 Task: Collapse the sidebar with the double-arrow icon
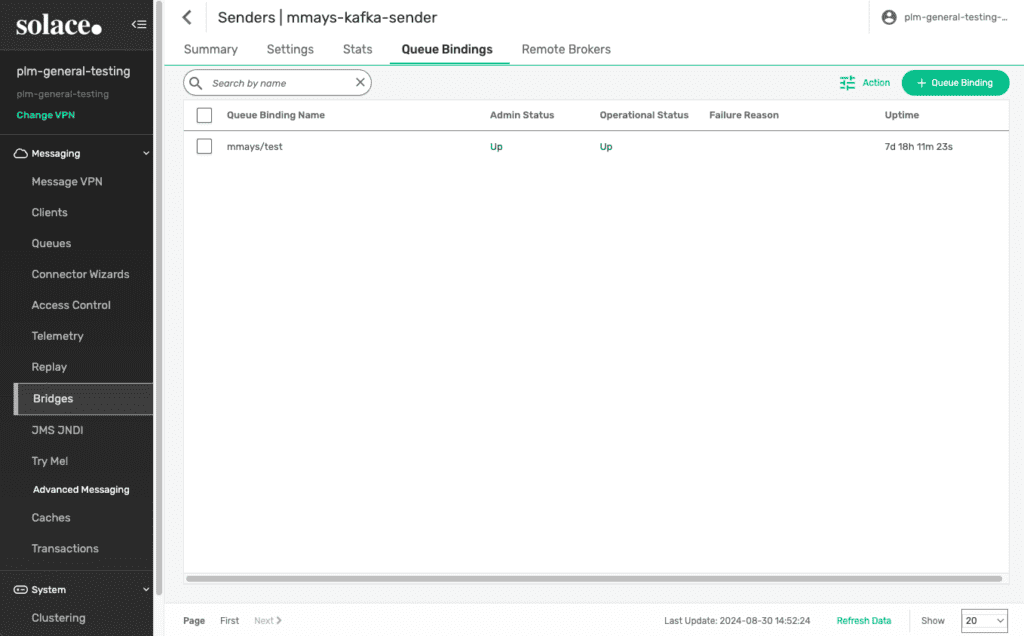coord(139,24)
